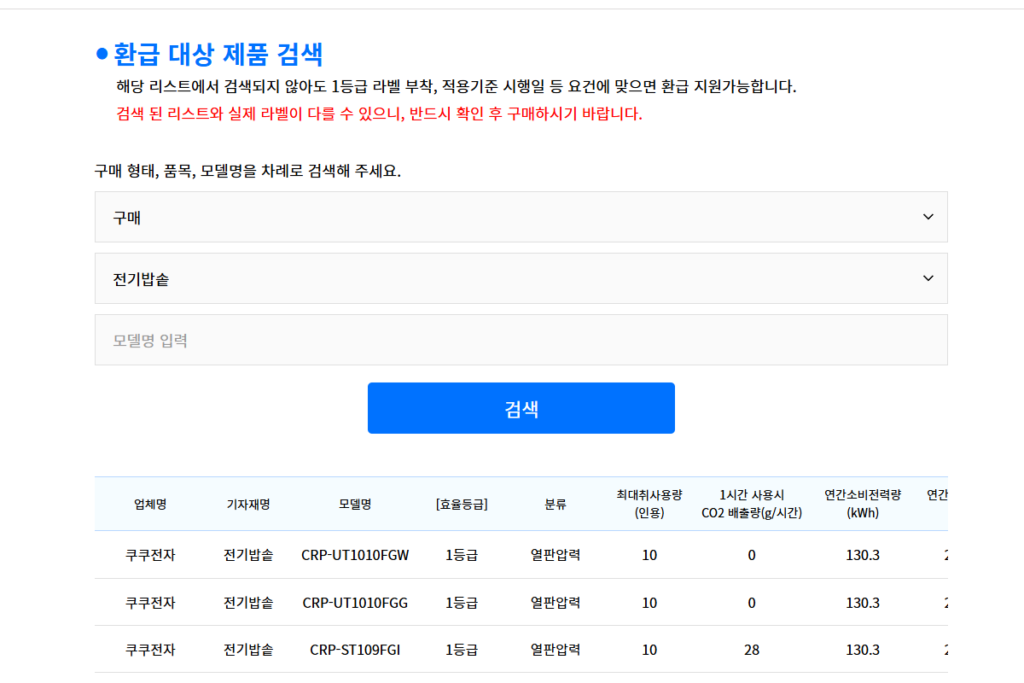
Task: Select the 연간소비전력량 (kWh) column header
Action: (862, 504)
